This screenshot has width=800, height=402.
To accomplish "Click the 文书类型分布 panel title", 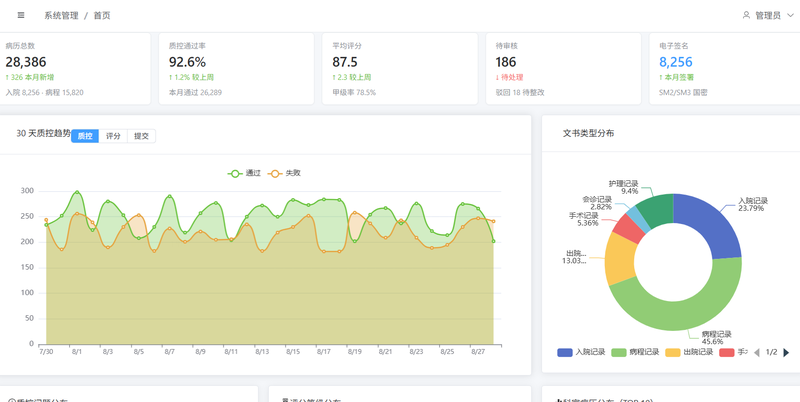I will click(588, 133).
